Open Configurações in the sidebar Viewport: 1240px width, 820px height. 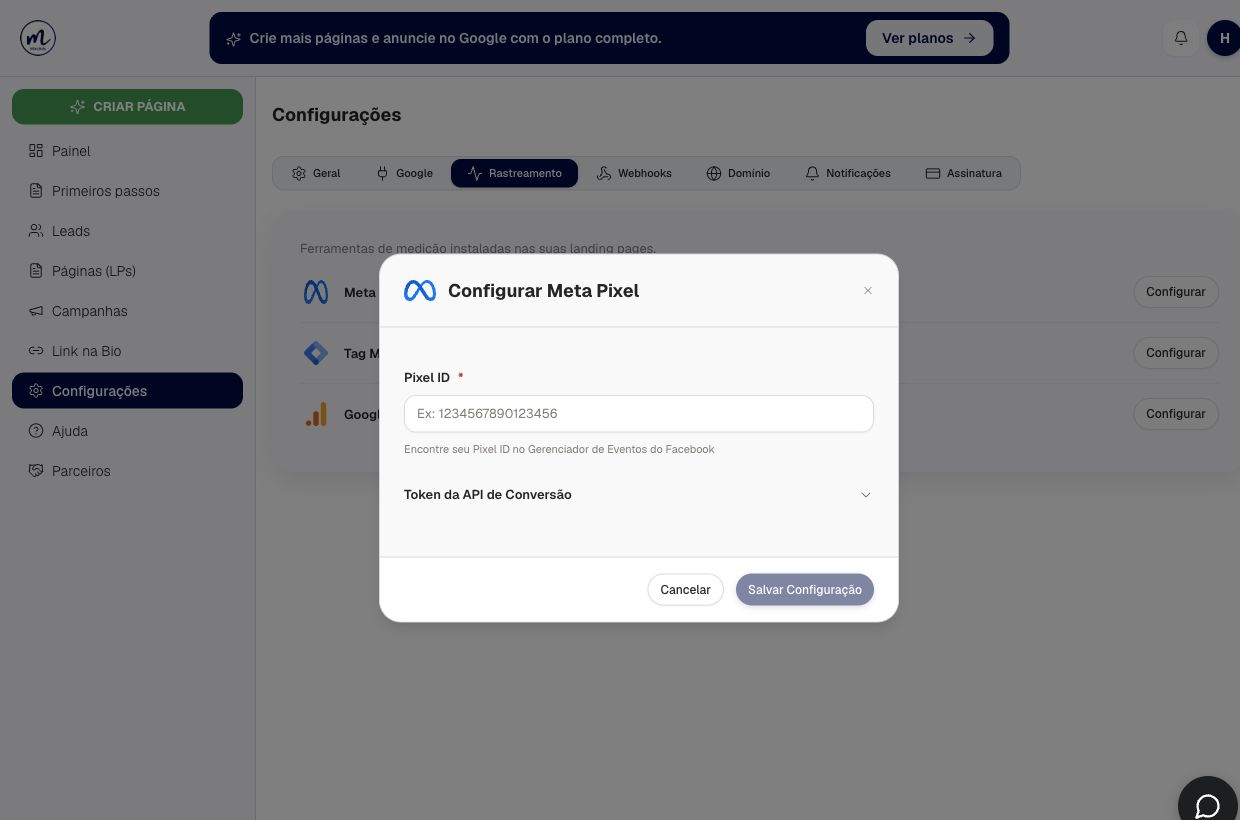[127, 391]
